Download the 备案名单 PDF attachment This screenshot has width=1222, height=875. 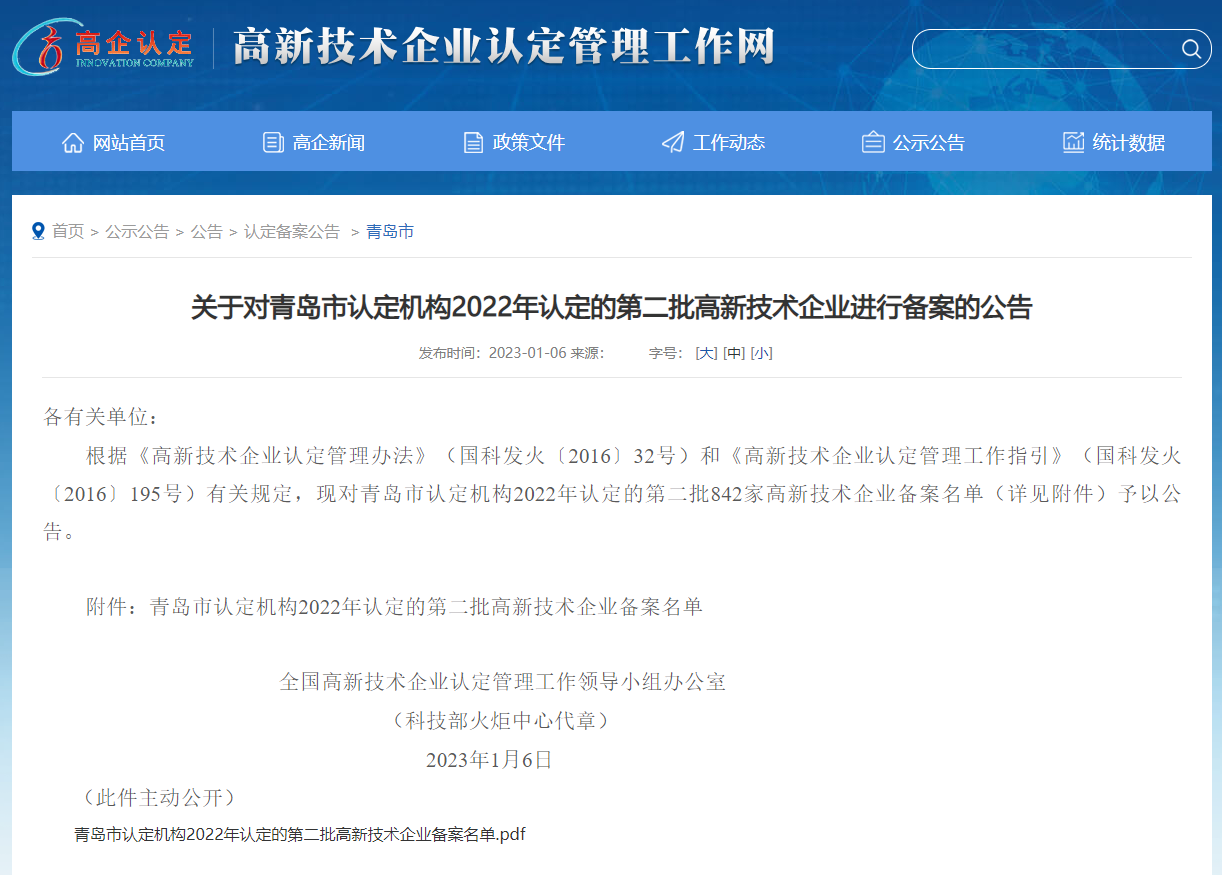300,834
